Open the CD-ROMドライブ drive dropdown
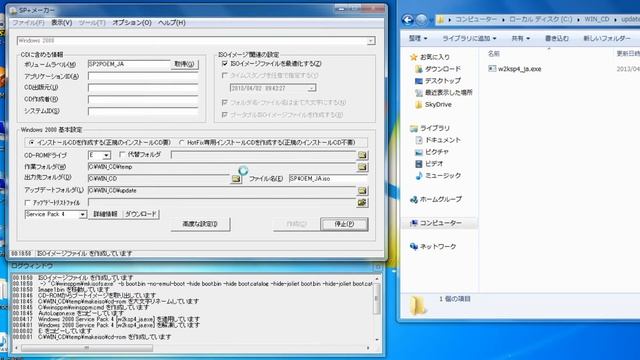 click(106, 156)
